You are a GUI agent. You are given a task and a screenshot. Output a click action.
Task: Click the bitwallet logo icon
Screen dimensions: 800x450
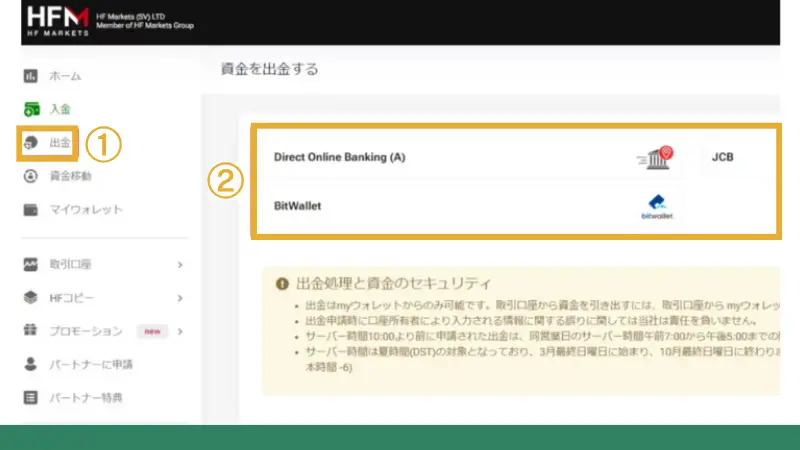click(657, 207)
